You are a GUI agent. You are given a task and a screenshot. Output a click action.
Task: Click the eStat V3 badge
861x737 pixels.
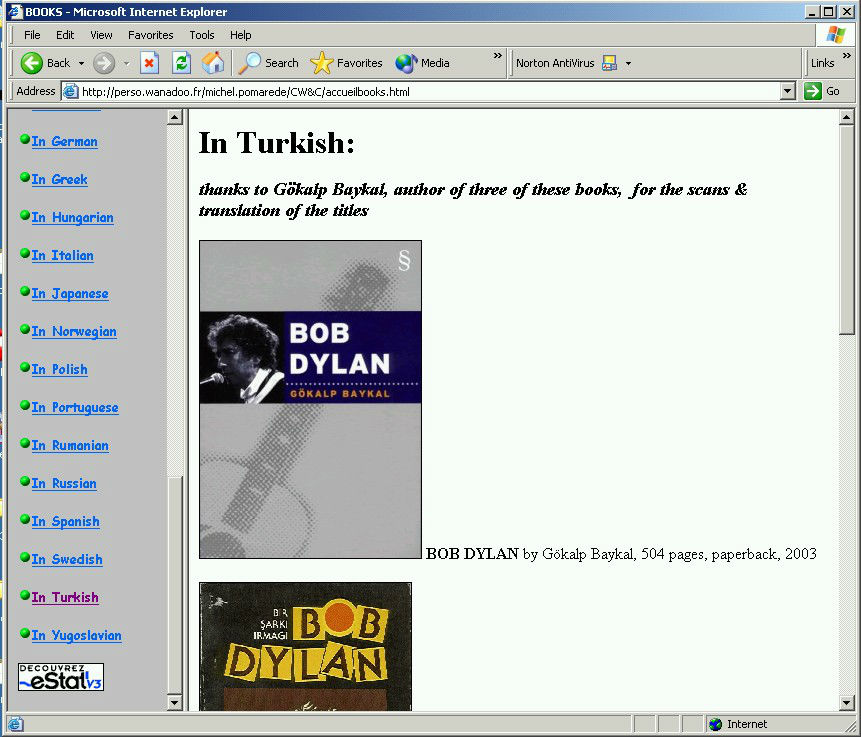[61, 677]
